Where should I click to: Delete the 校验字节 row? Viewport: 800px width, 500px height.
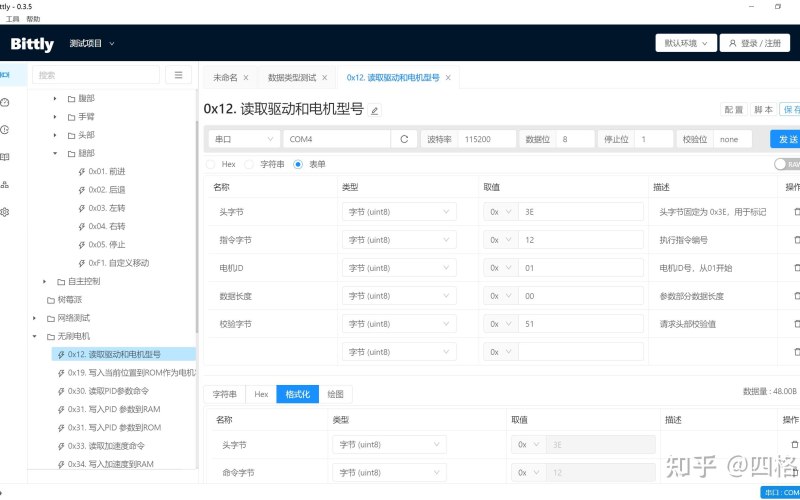pos(796,324)
